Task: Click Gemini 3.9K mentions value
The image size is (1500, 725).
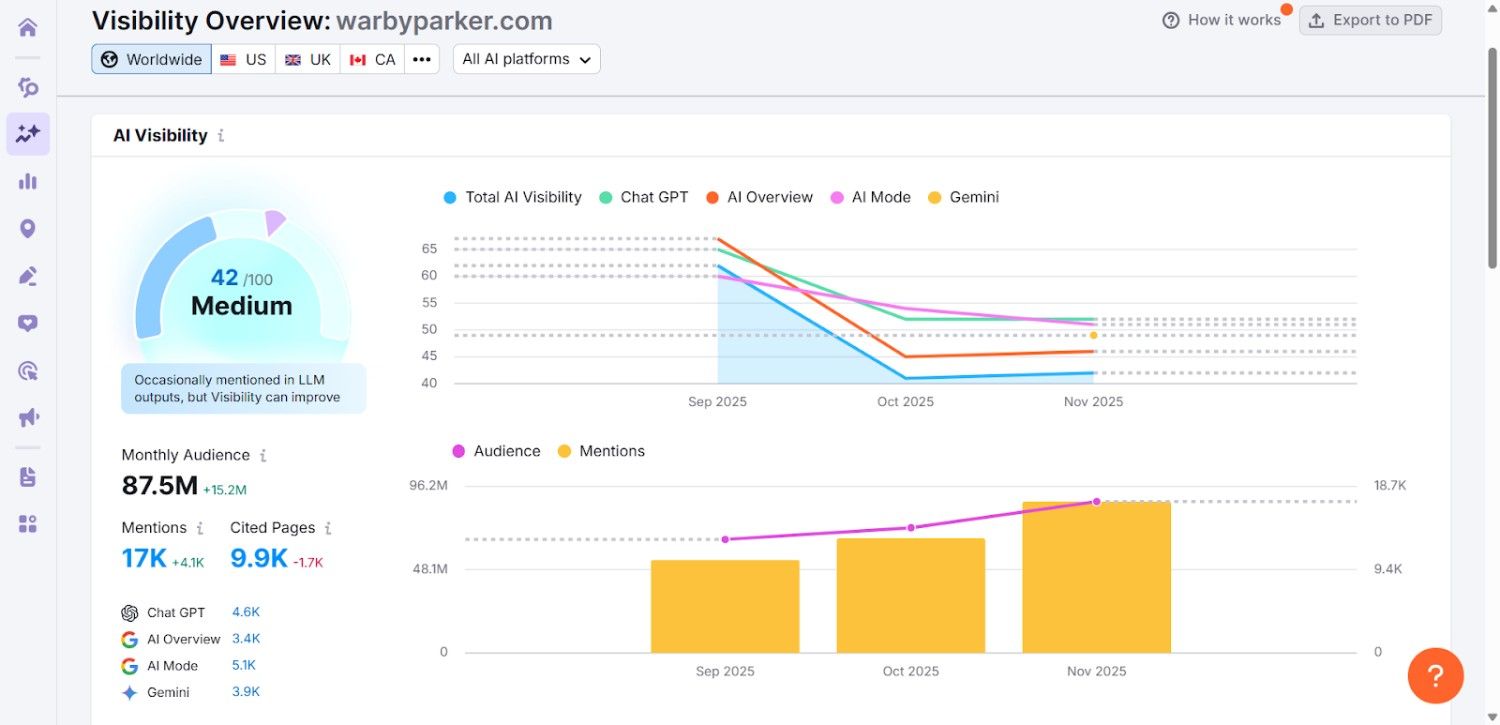Action: click(246, 691)
